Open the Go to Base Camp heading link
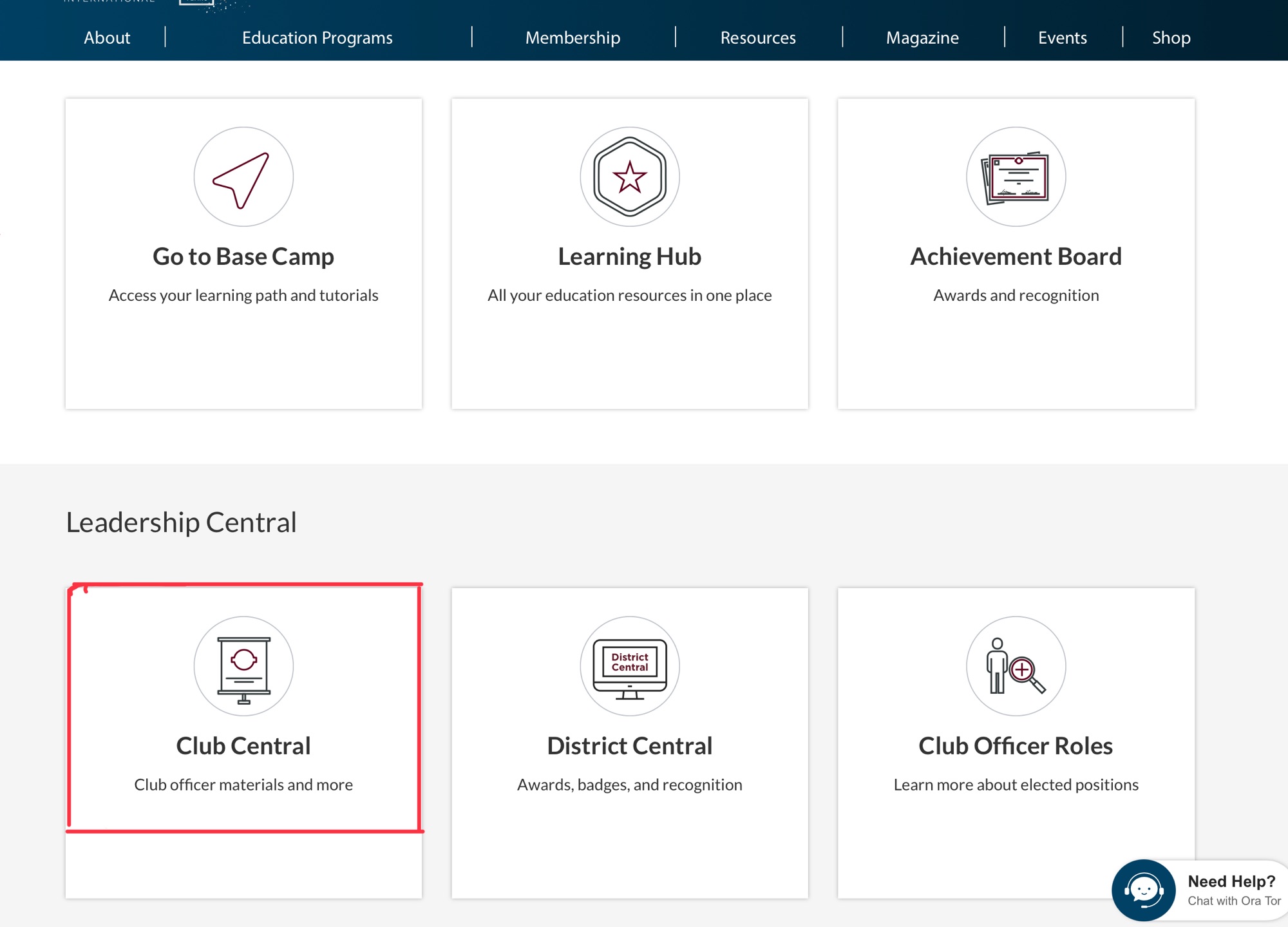Screen dimensions: 1288x927 coord(243,256)
